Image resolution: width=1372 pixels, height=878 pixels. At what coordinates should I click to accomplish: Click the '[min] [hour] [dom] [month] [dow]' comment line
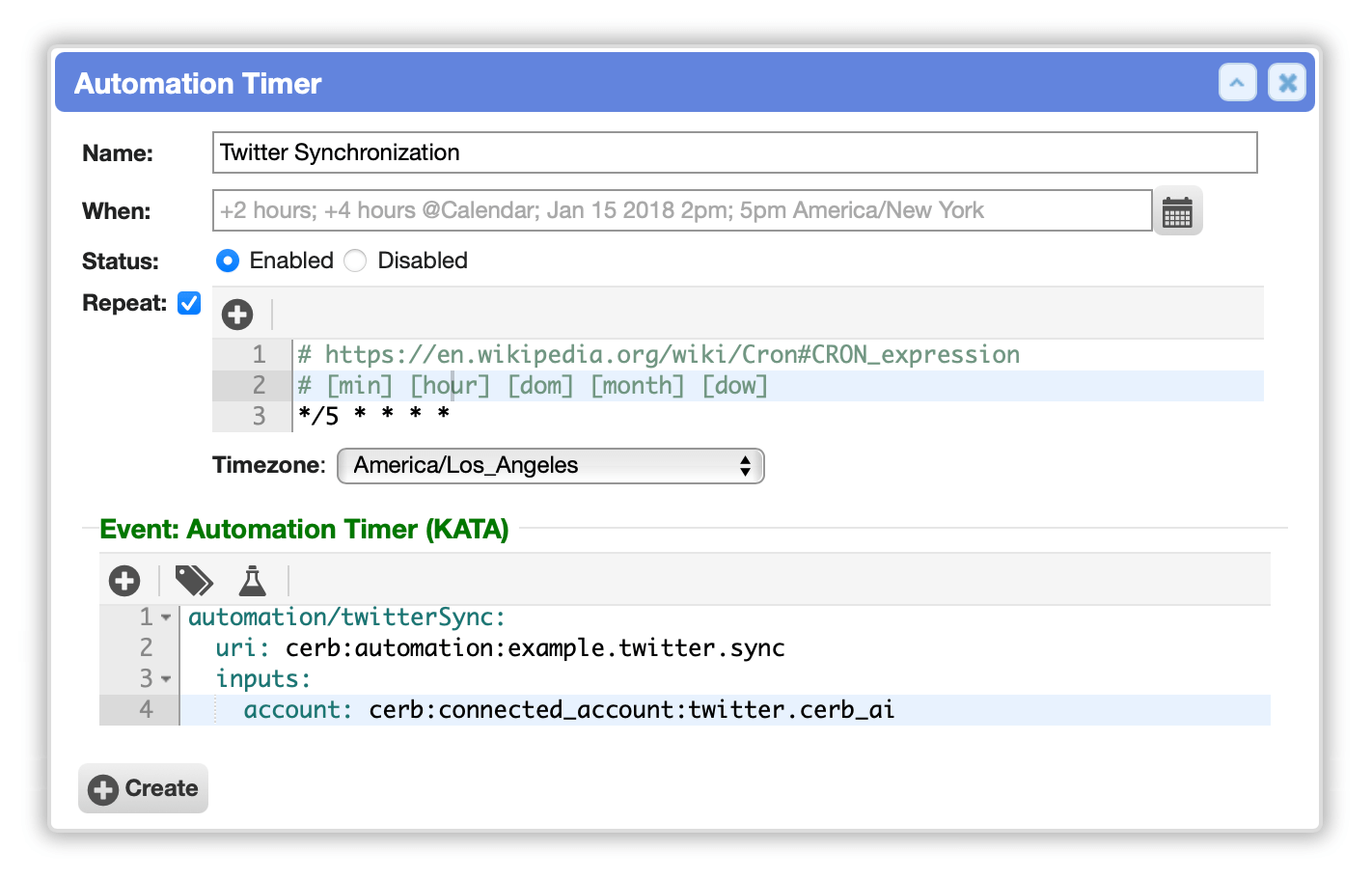point(533,385)
